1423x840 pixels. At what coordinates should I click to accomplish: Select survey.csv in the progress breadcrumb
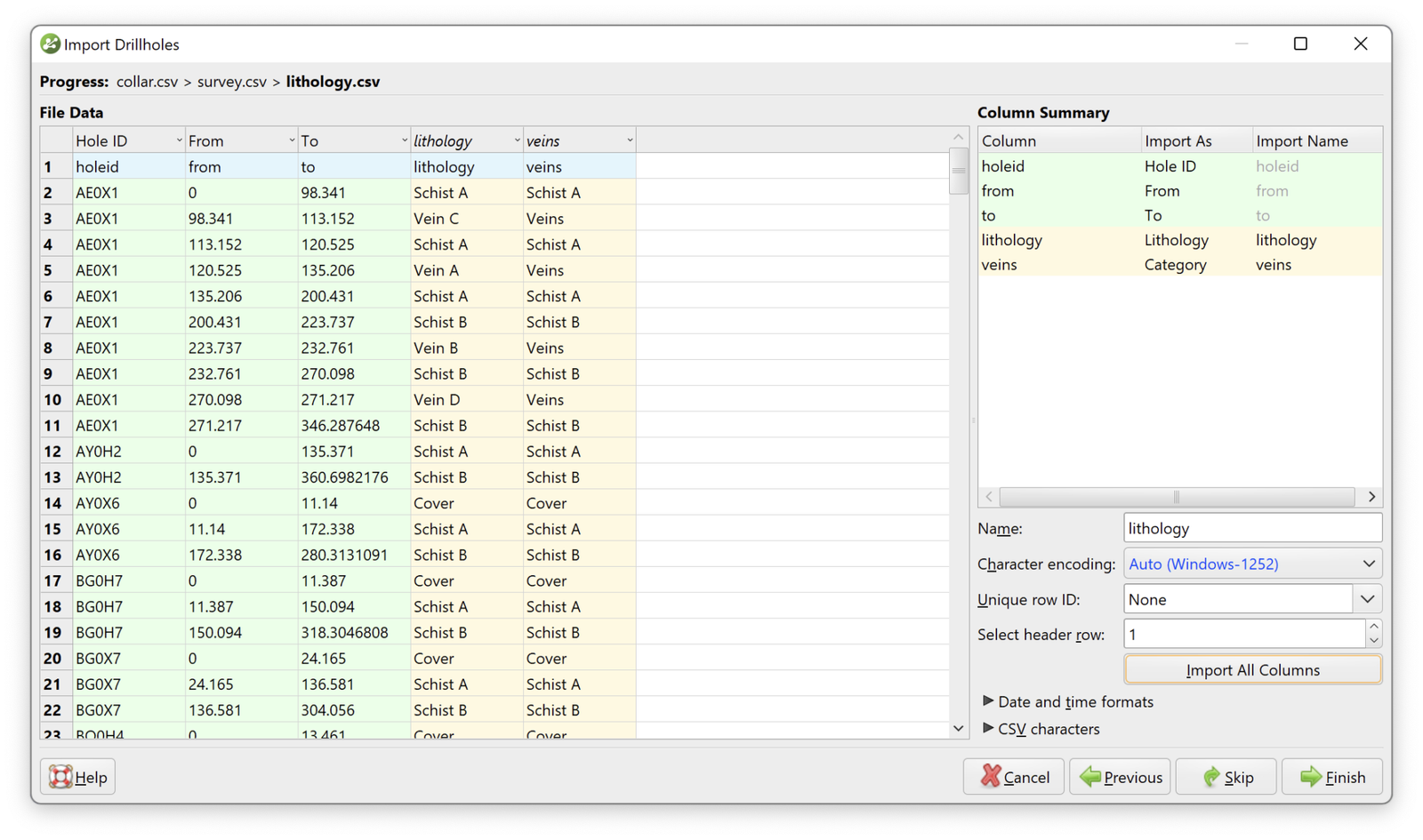click(231, 81)
